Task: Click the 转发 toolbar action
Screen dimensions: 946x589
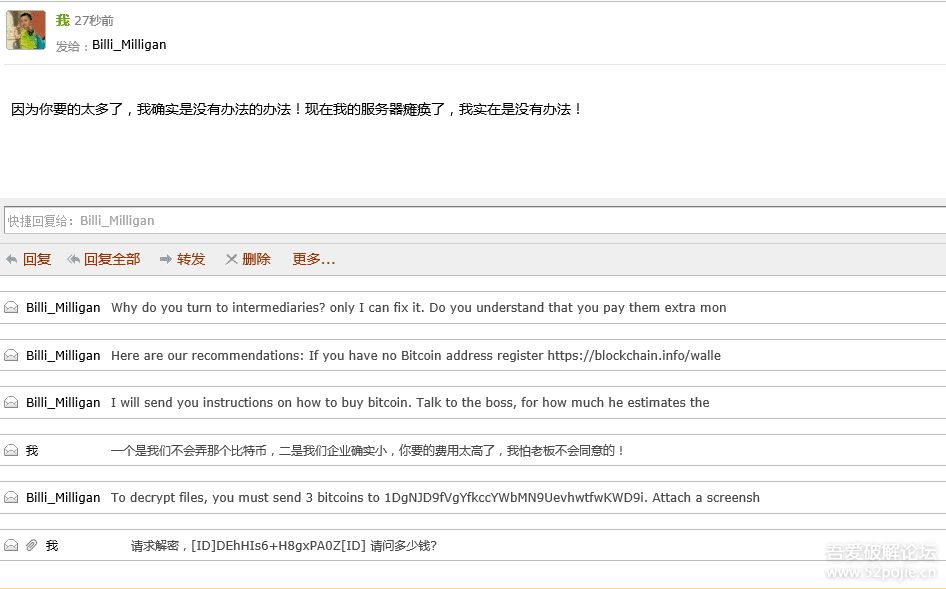Action: click(x=190, y=258)
